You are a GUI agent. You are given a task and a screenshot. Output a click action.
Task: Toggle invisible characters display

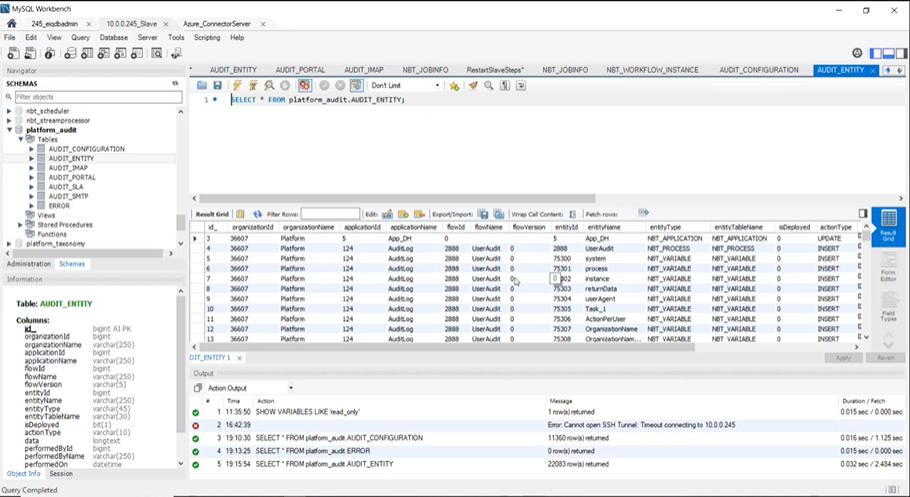(x=505, y=85)
